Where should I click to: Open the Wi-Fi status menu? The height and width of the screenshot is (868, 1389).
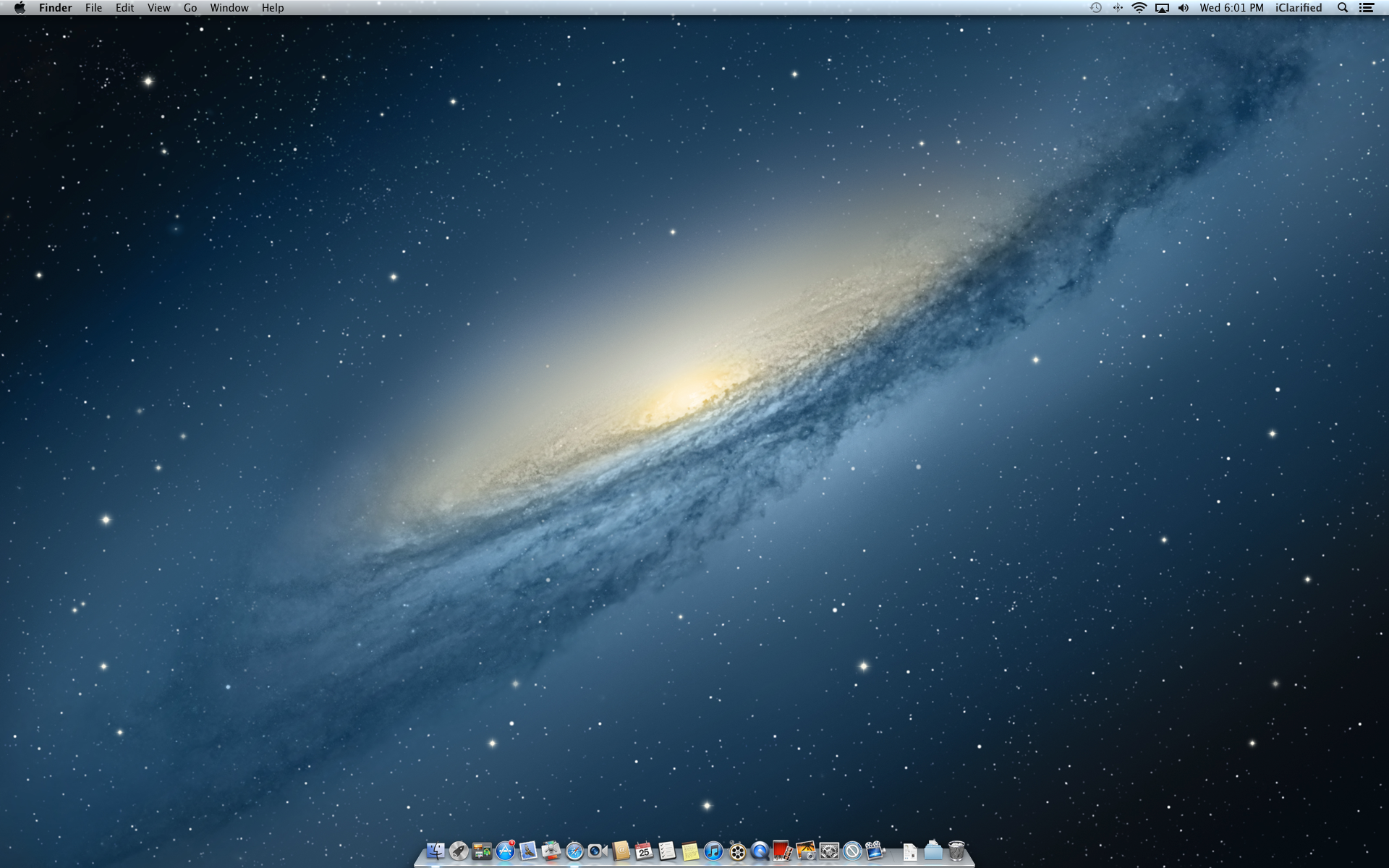click(1139, 8)
